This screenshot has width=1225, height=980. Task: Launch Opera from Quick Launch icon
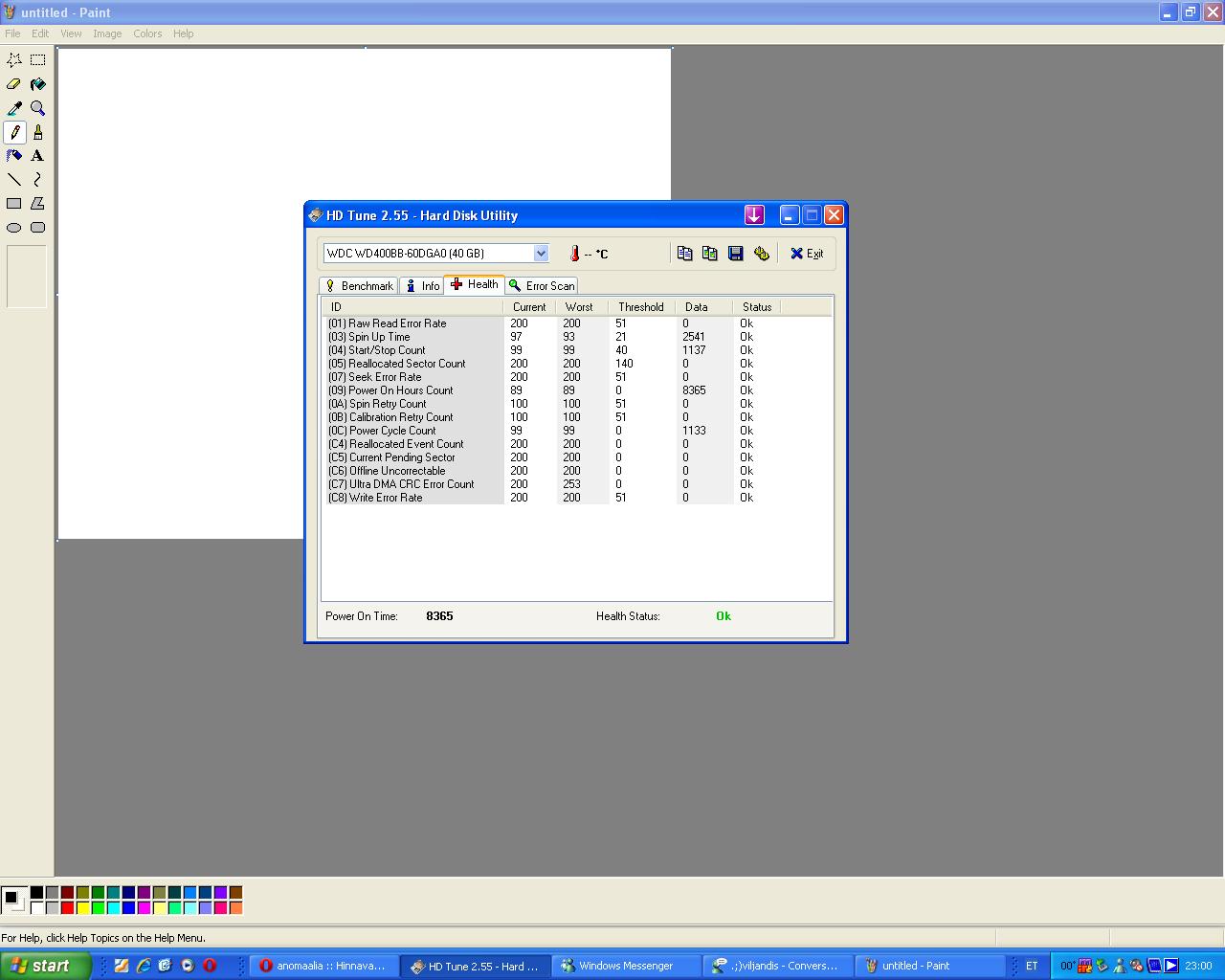click(210, 966)
